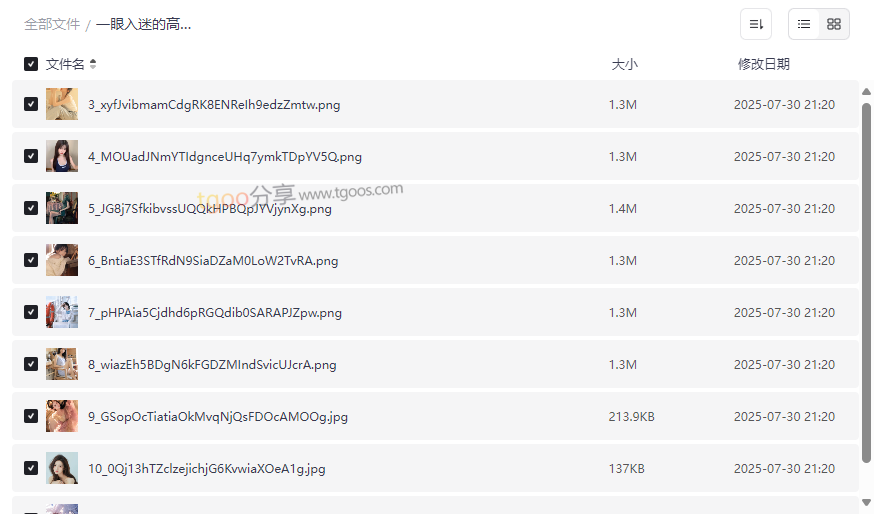Uncheck the 6_BntiaE3STfRdN9SiaDZaM0LoW2TvRA.png checkbox

(x=31, y=260)
